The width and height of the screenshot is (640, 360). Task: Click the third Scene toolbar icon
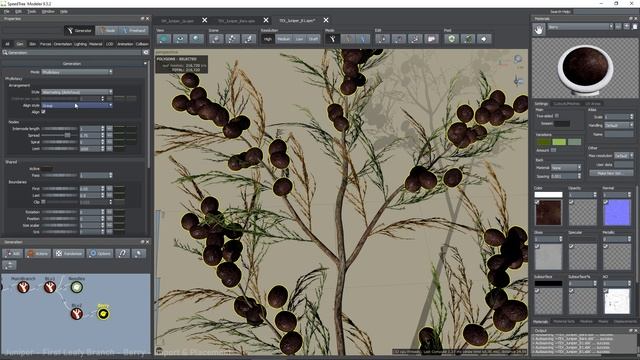(249, 39)
